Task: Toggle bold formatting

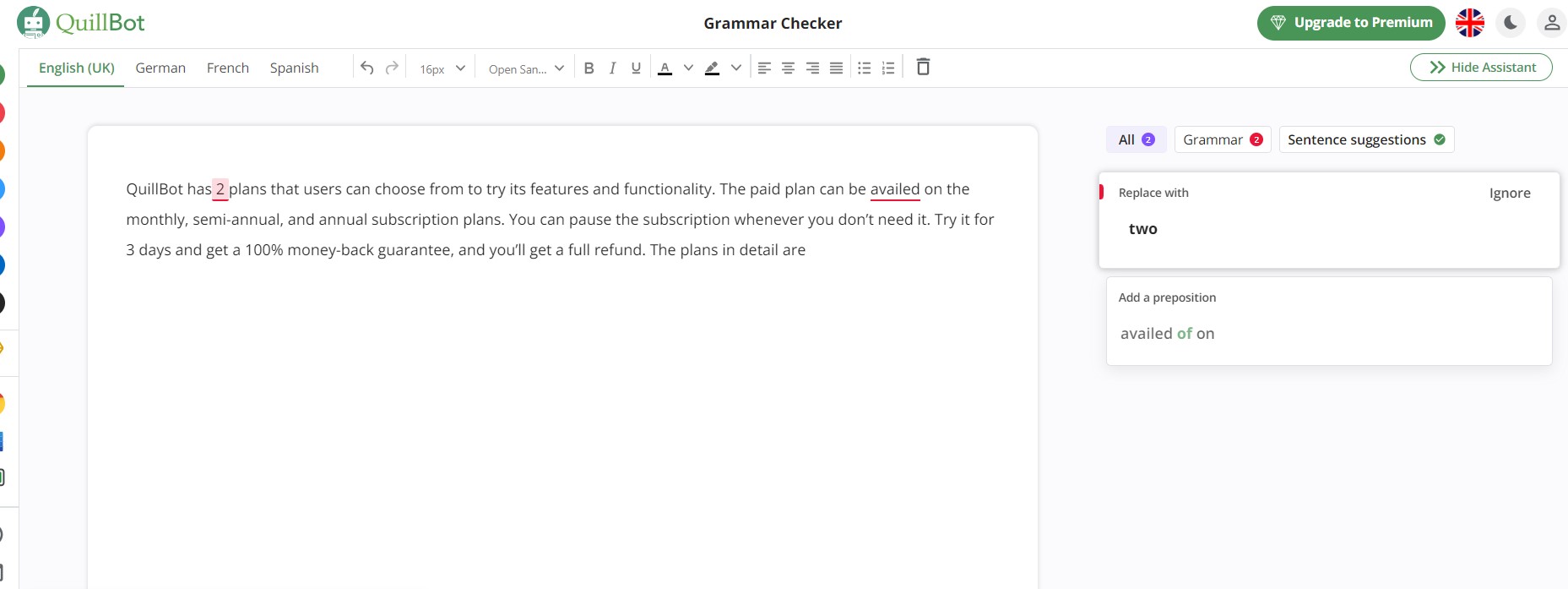Action: click(589, 68)
